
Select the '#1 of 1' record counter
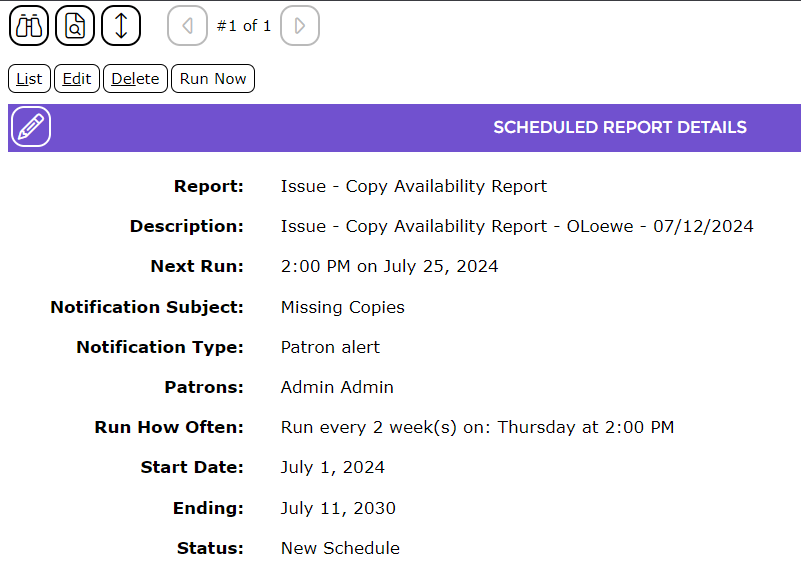point(244,26)
